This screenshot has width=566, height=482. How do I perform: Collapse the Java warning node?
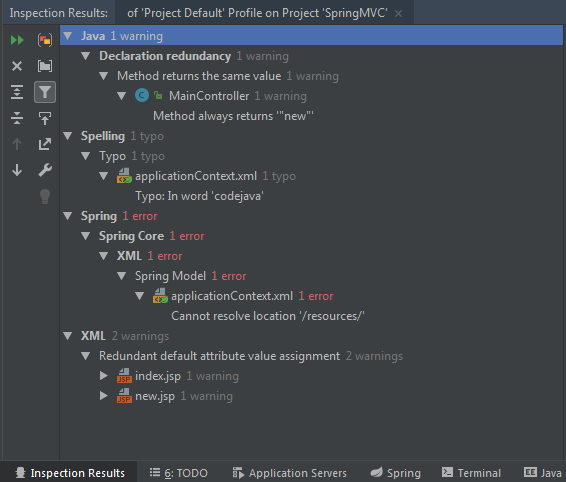coord(68,36)
